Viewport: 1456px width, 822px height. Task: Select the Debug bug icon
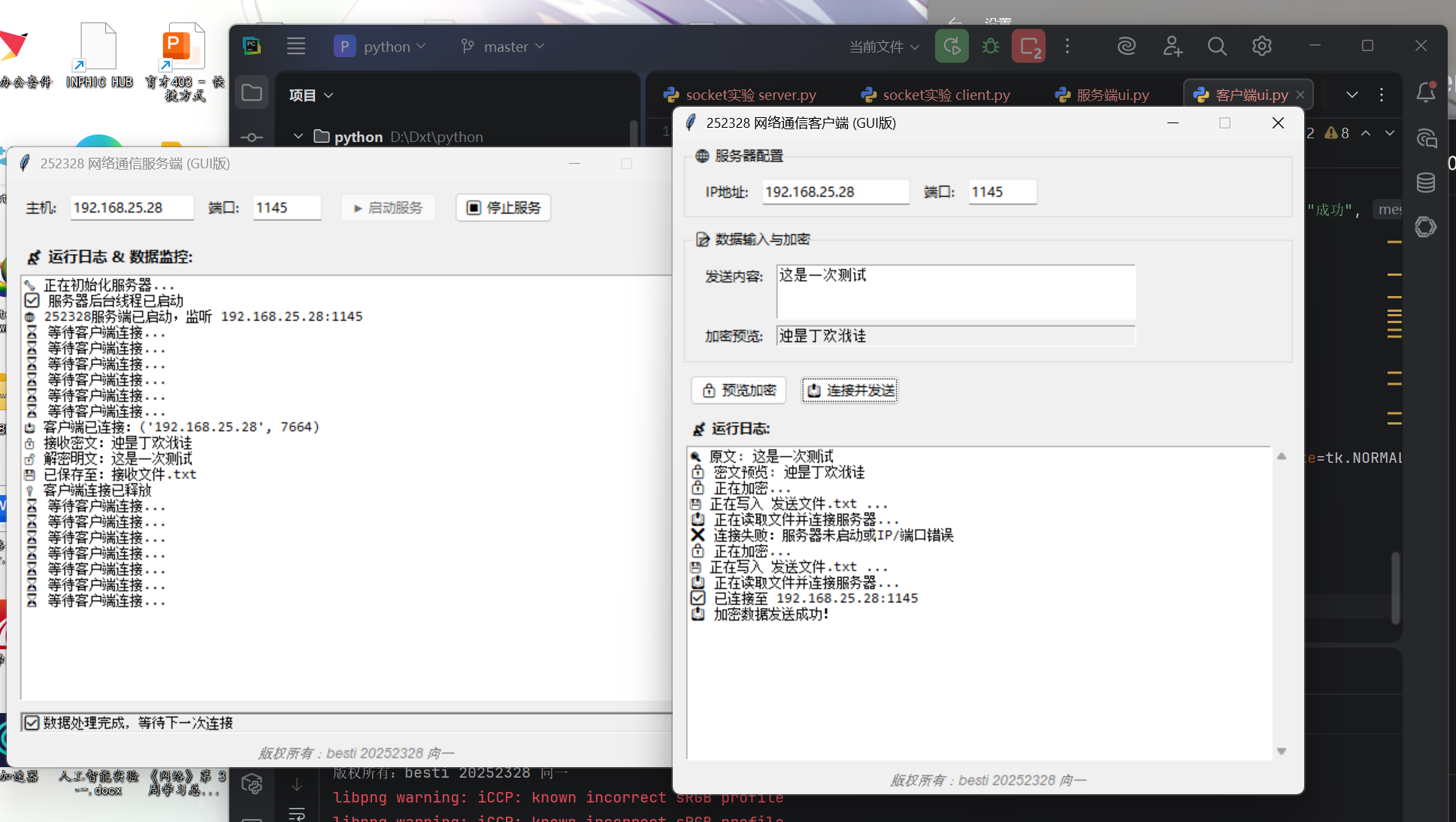tap(990, 46)
